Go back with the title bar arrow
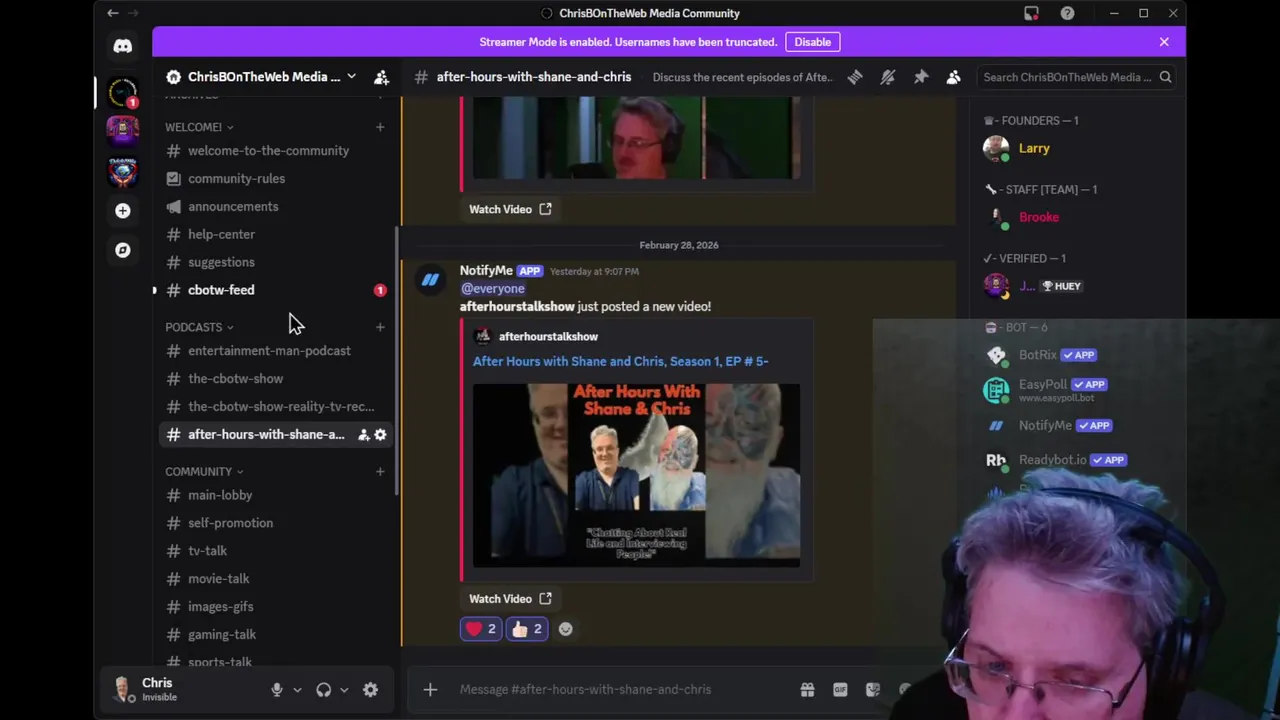Image resolution: width=1280 pixels, height=720 pixels. [113, 13]
